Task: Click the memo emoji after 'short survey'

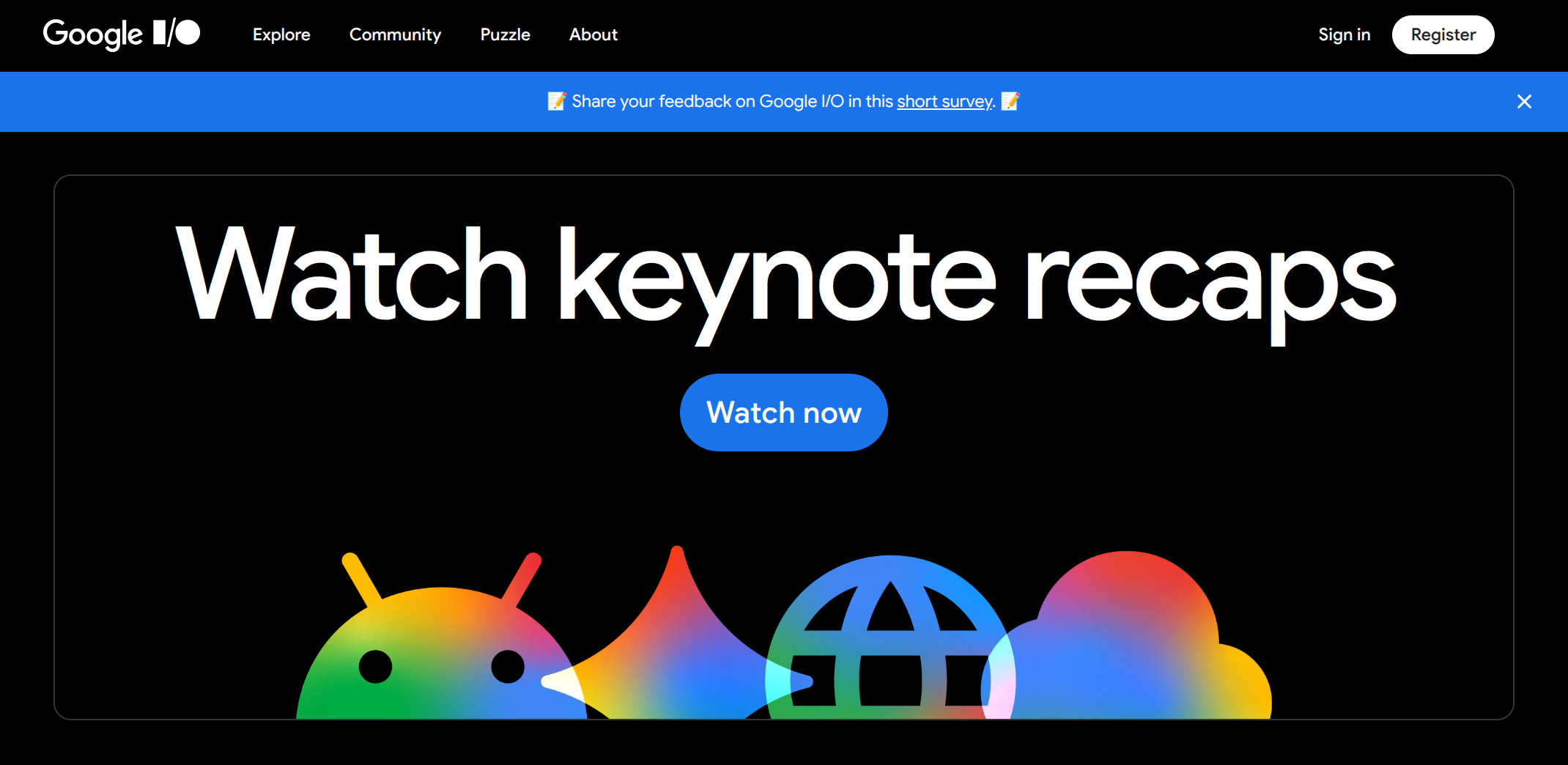Action: [1010, 101]
